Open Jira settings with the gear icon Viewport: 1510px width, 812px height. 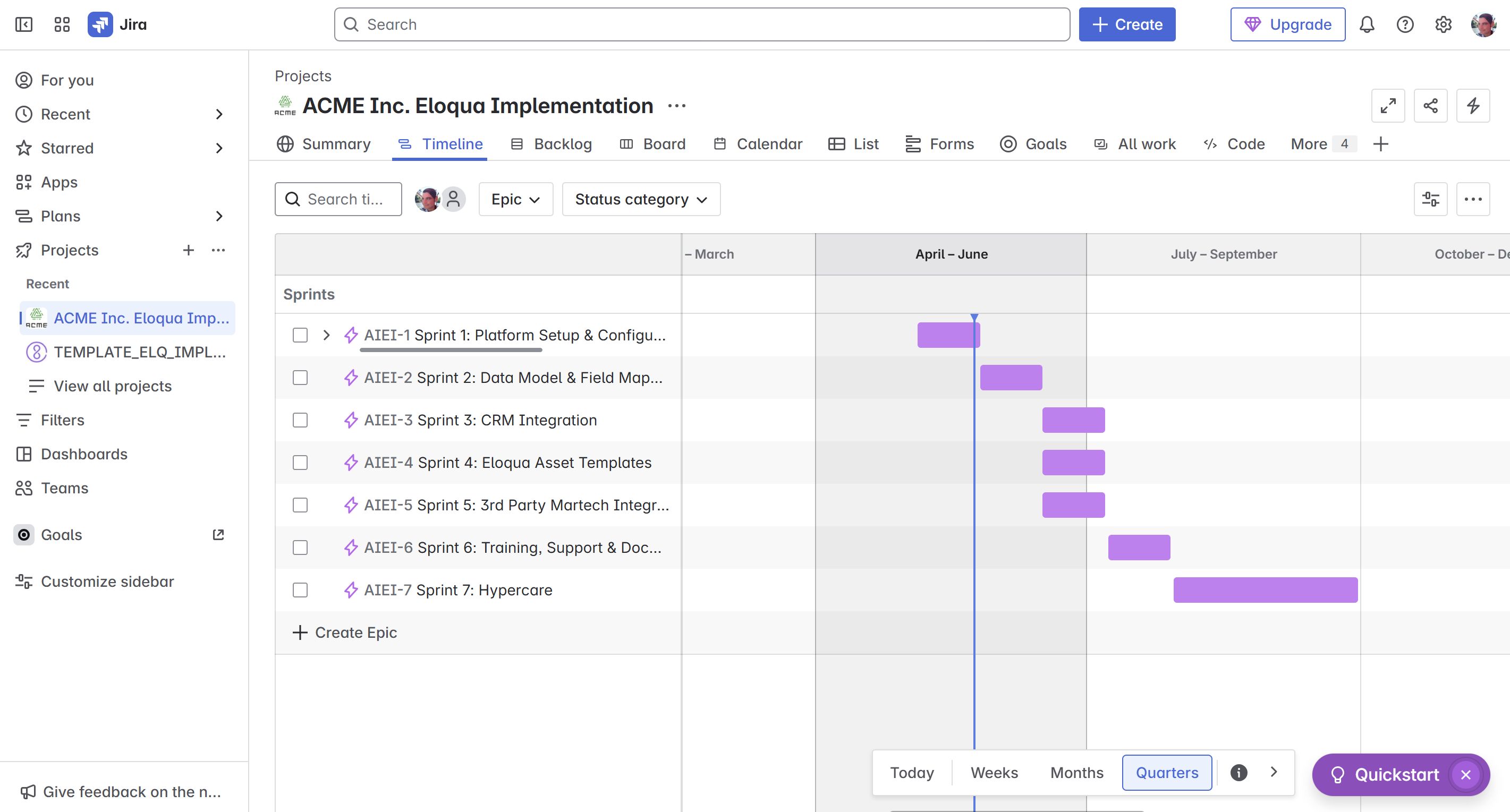pyautogui.click(x=1443, y=24)
